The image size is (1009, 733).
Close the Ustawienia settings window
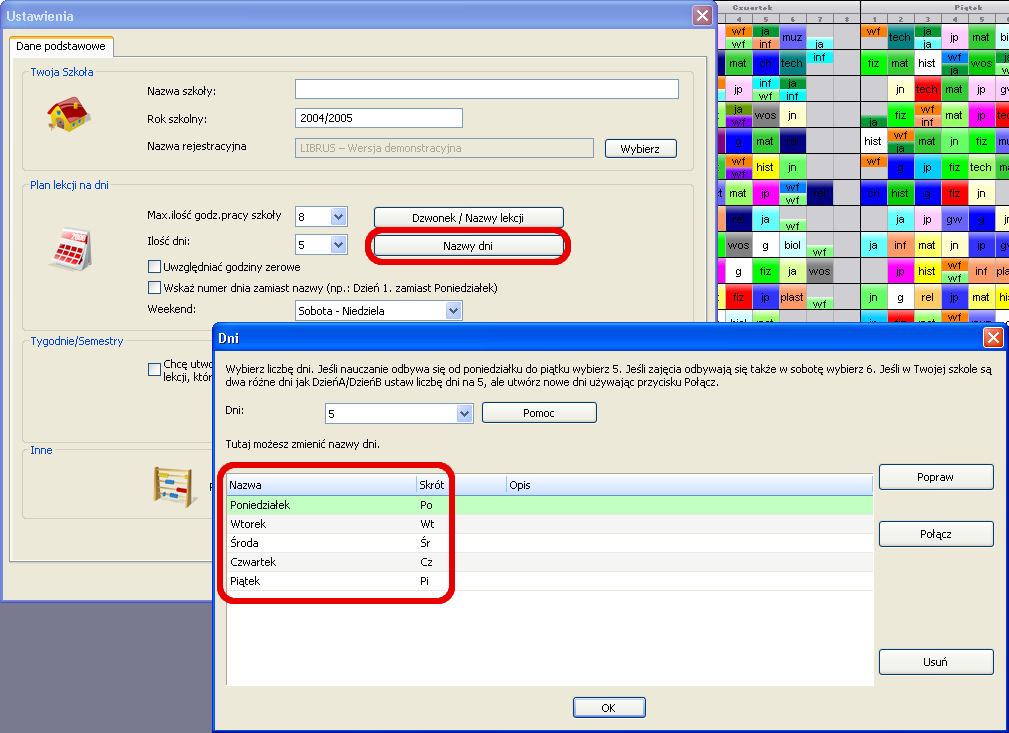point(702,16)
